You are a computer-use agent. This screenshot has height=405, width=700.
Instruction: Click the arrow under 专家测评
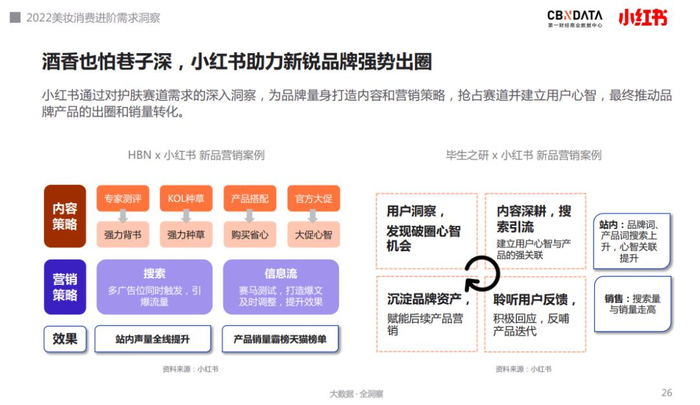coord(123,216)
